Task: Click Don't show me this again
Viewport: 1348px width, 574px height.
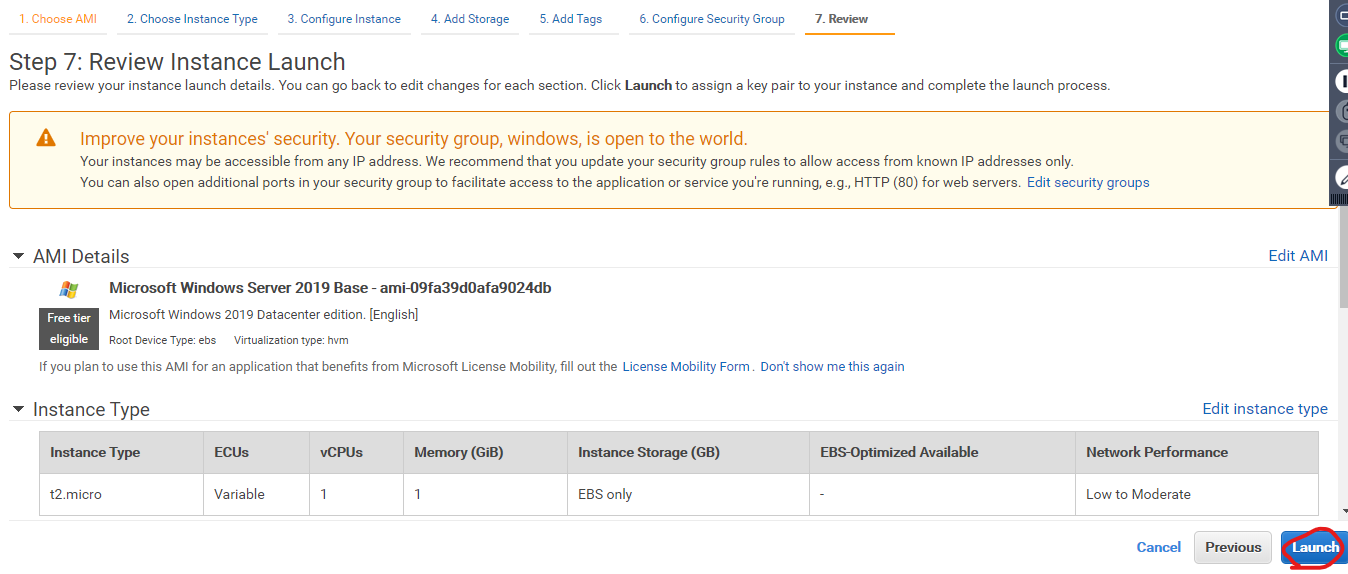Action: (832, 367)
